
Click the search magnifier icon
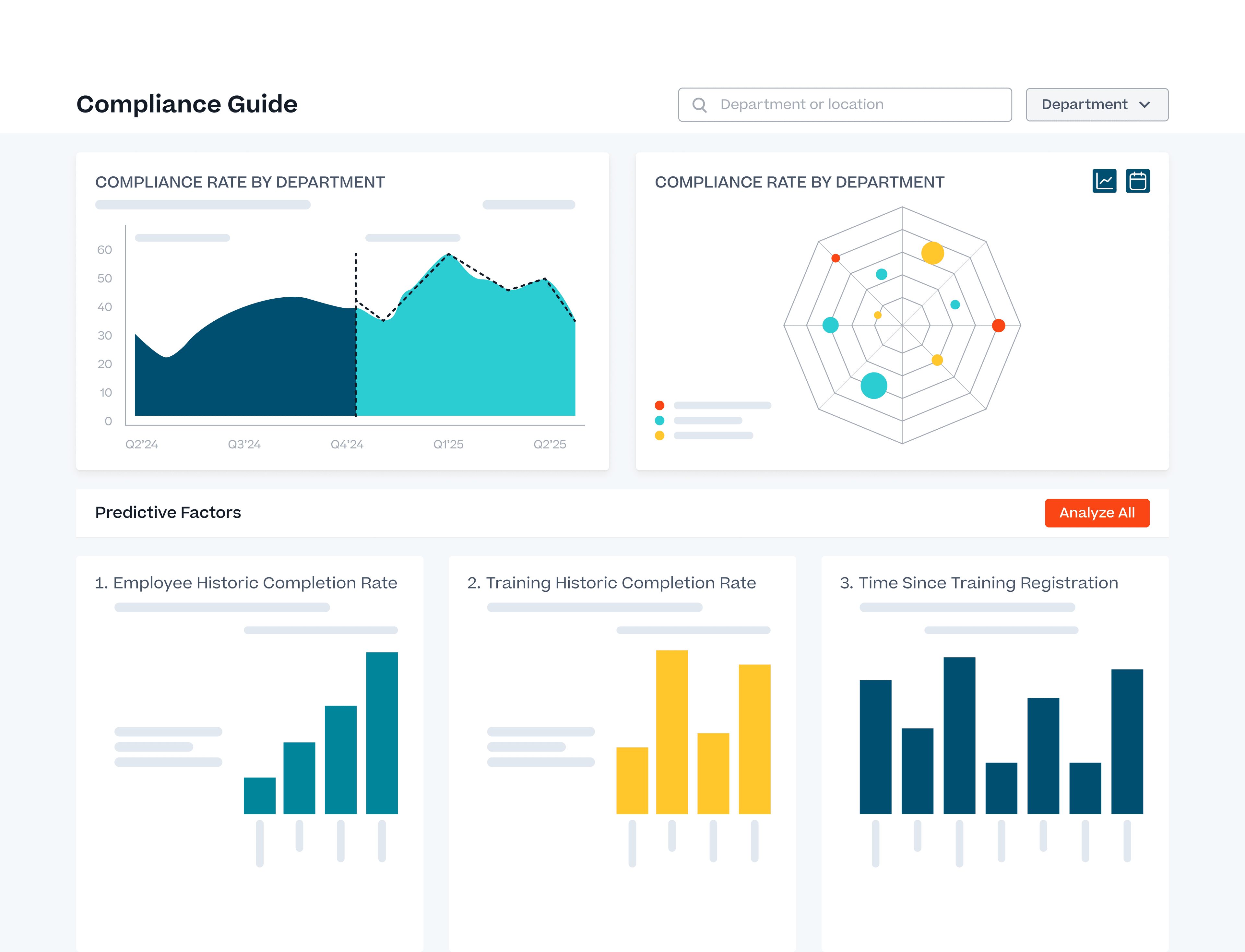699,105
